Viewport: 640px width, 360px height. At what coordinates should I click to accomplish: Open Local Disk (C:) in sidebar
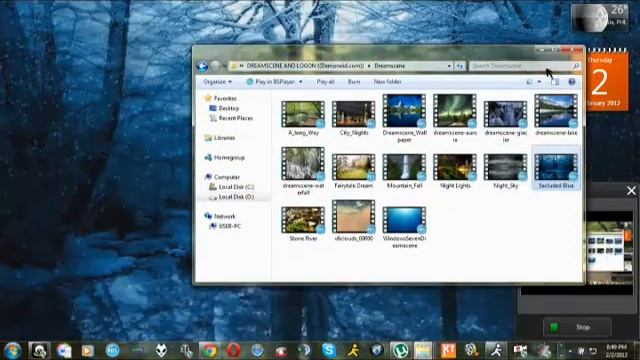pos(231,187)
